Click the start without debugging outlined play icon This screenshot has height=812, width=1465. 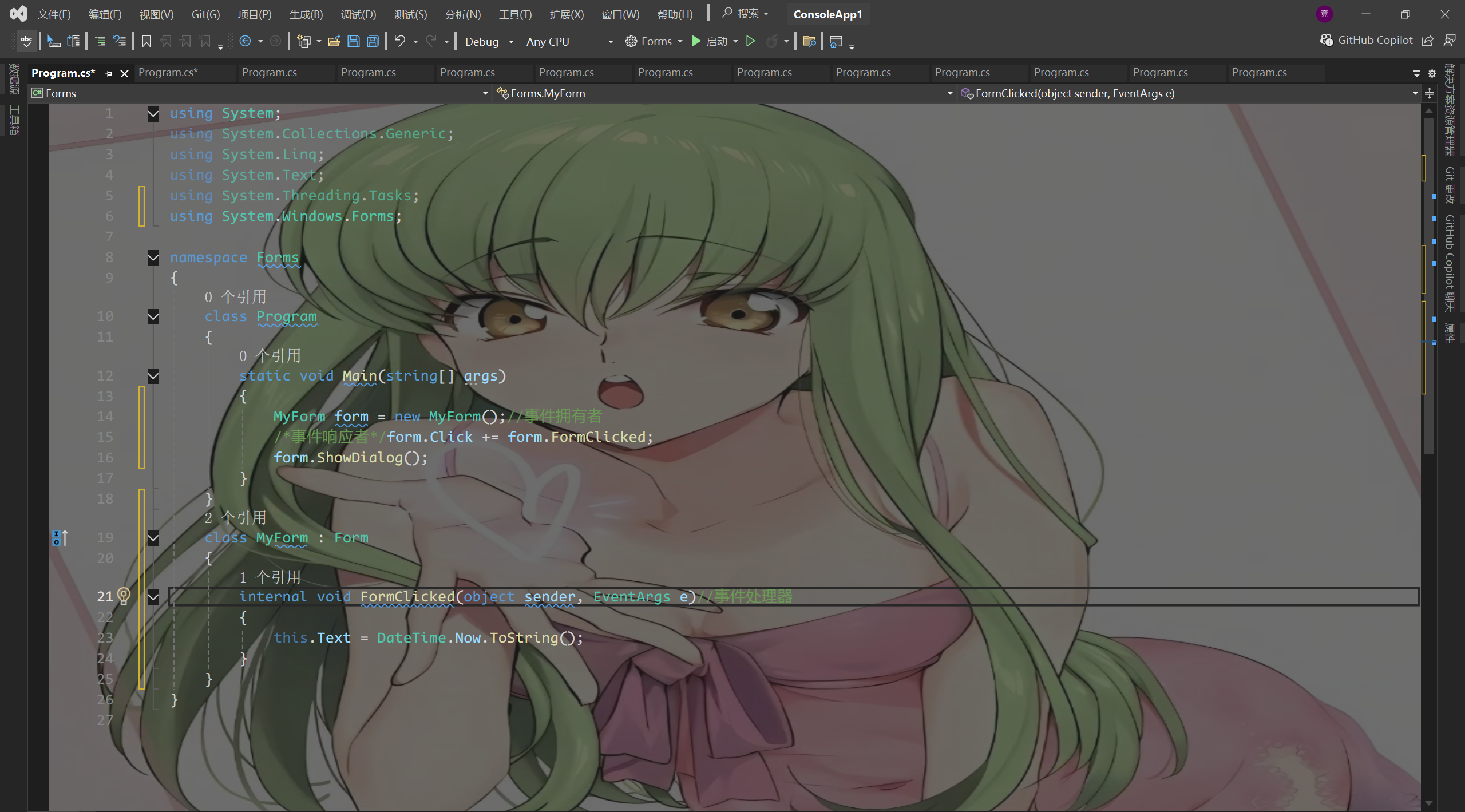[751, 41]
